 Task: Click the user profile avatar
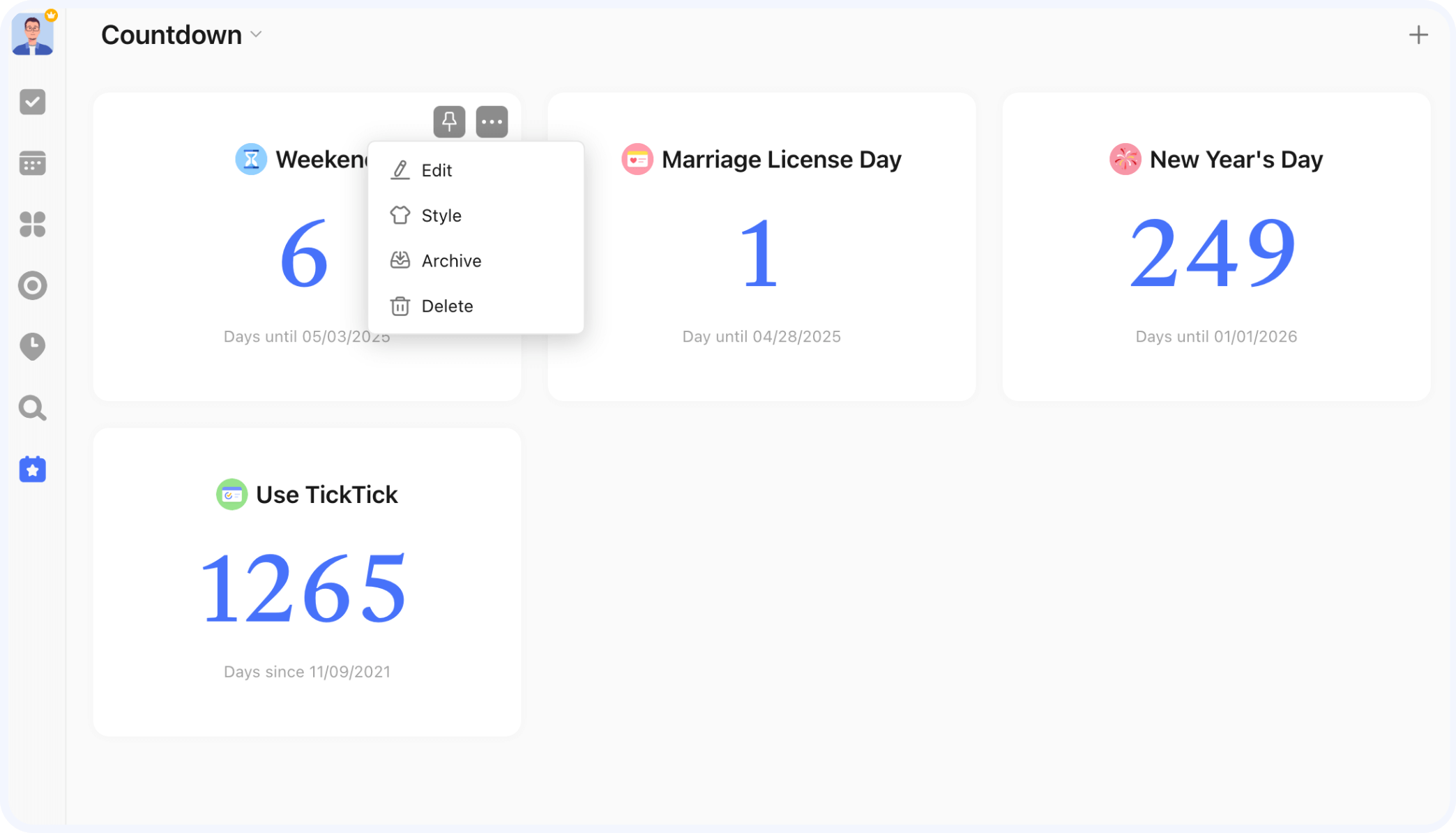coord(32,34)
